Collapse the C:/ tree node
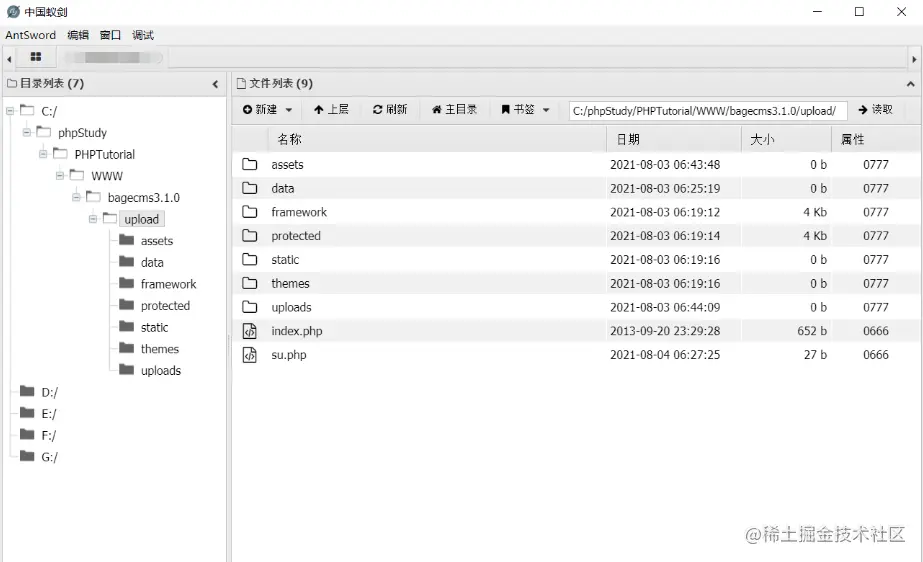This screenshot has height=562, width=923. [x=10, y=111]
